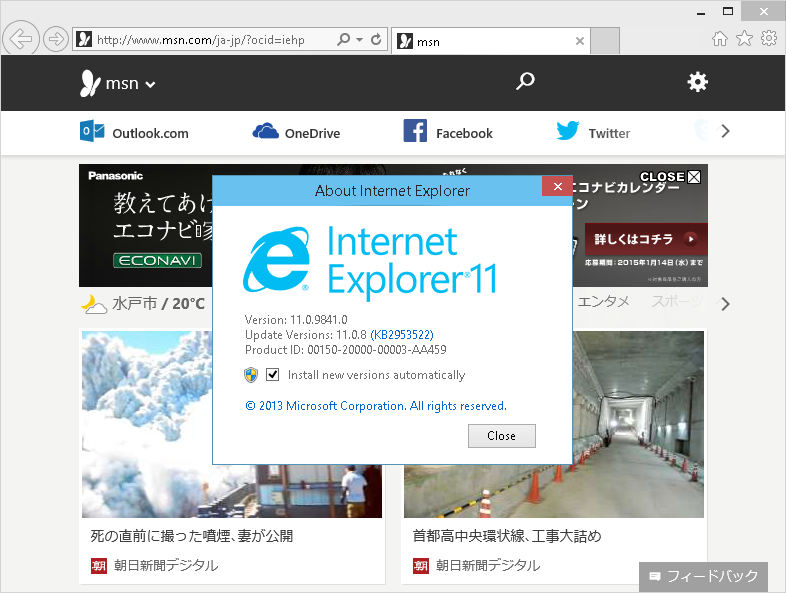Maximize the Internet Explorer window
Image resolution: width=786 pixels, height=593 pixels.
728,11
